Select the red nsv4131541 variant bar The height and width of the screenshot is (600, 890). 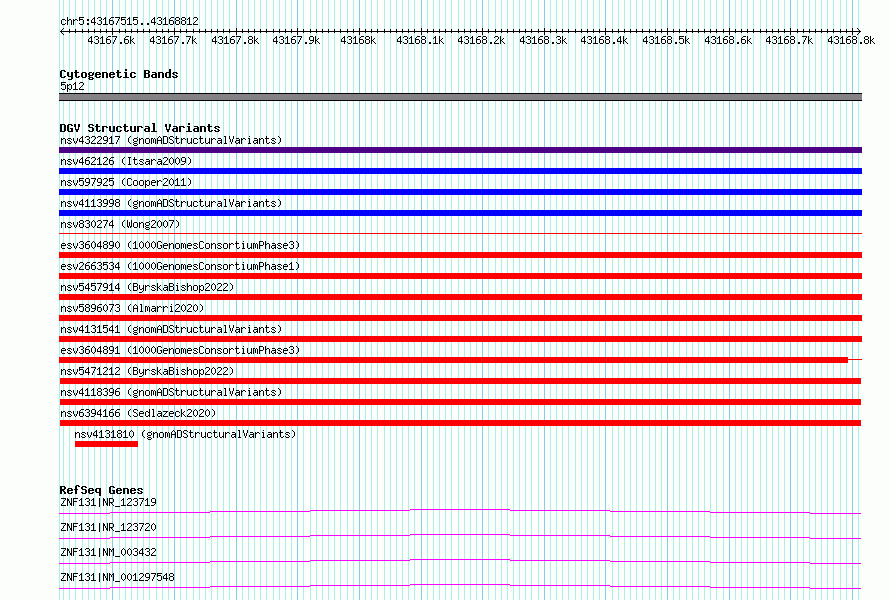point(460,339)
